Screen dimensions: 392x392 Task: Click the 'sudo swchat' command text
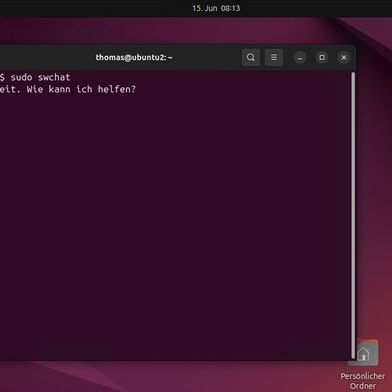pos(40,77)
